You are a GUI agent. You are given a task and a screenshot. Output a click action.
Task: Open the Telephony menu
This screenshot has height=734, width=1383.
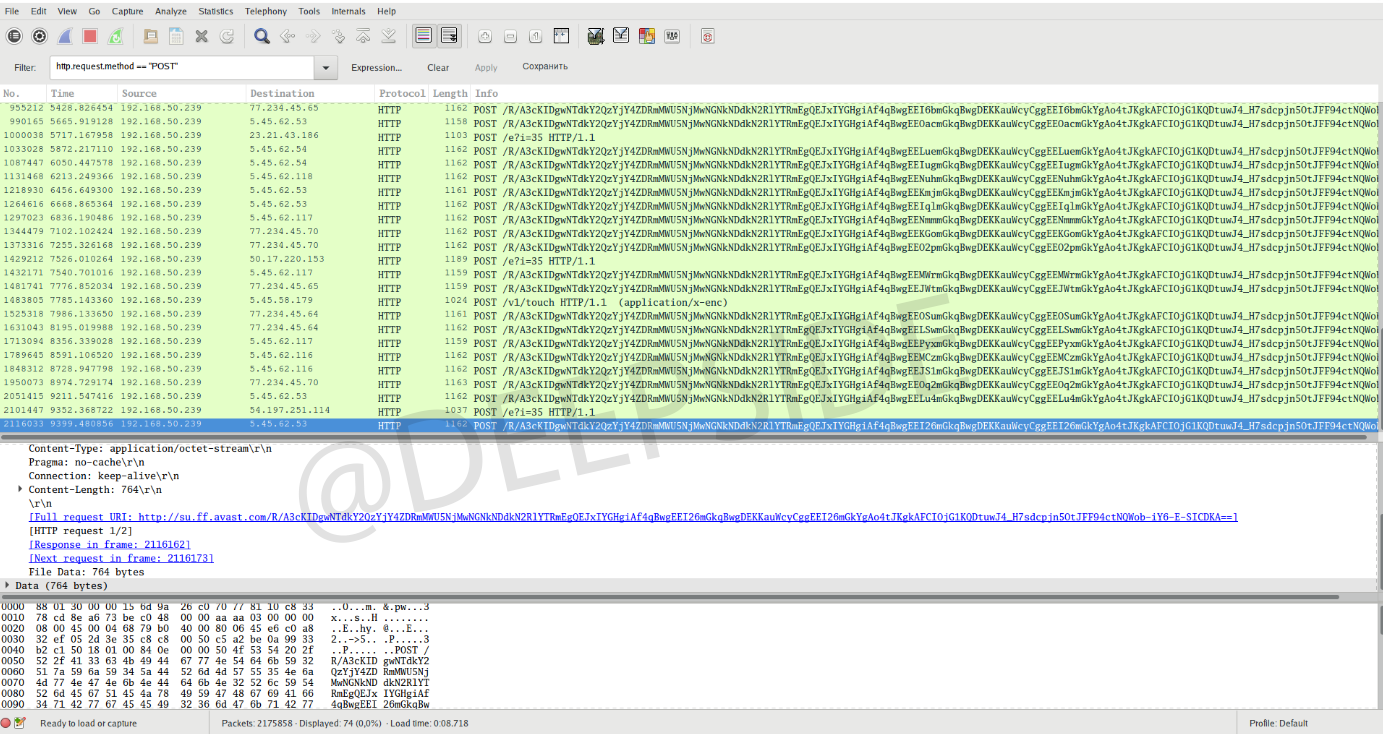pos(265,11)
